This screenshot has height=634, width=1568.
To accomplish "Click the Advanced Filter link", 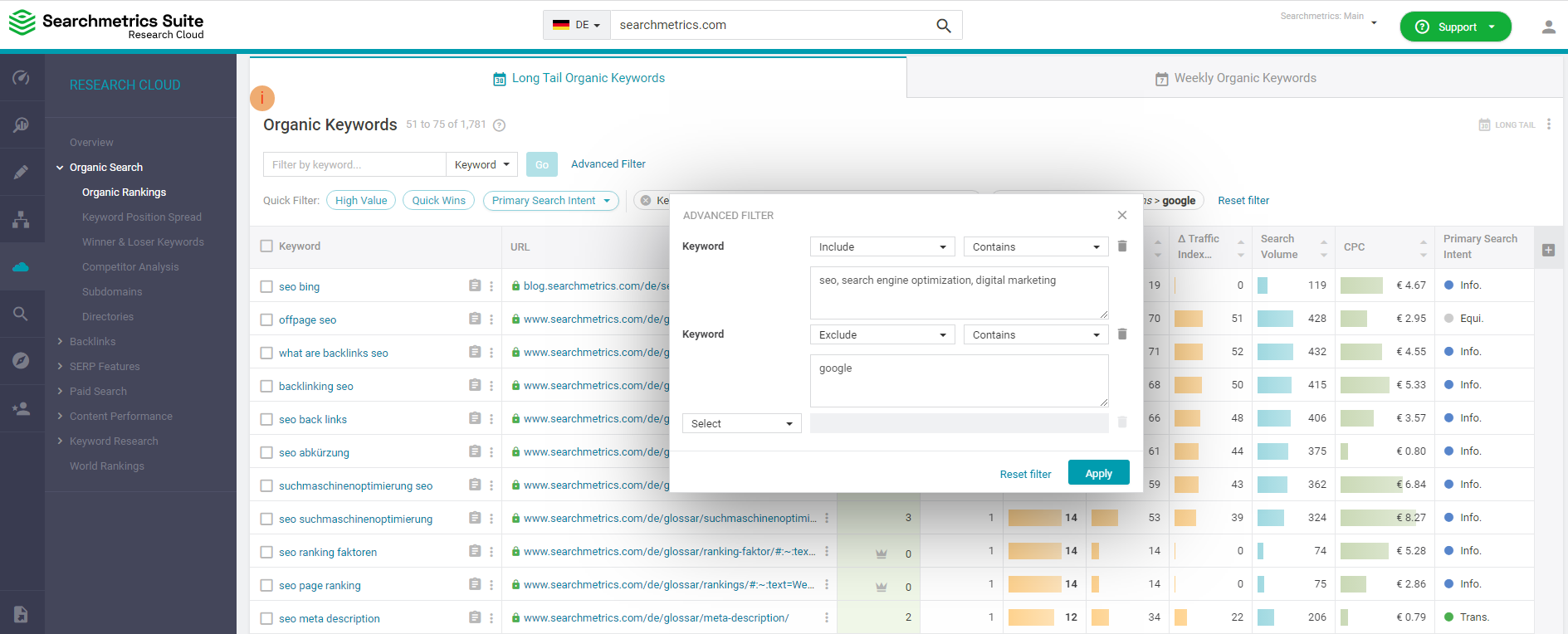I will click(x=608, y=164).
